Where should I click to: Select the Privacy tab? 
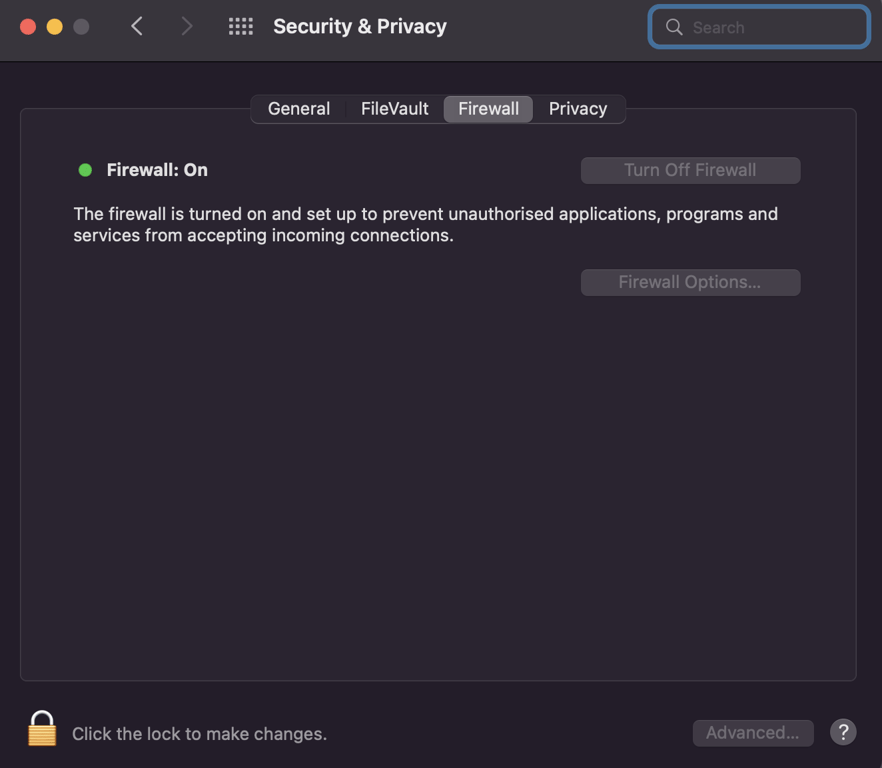point(577,108)
